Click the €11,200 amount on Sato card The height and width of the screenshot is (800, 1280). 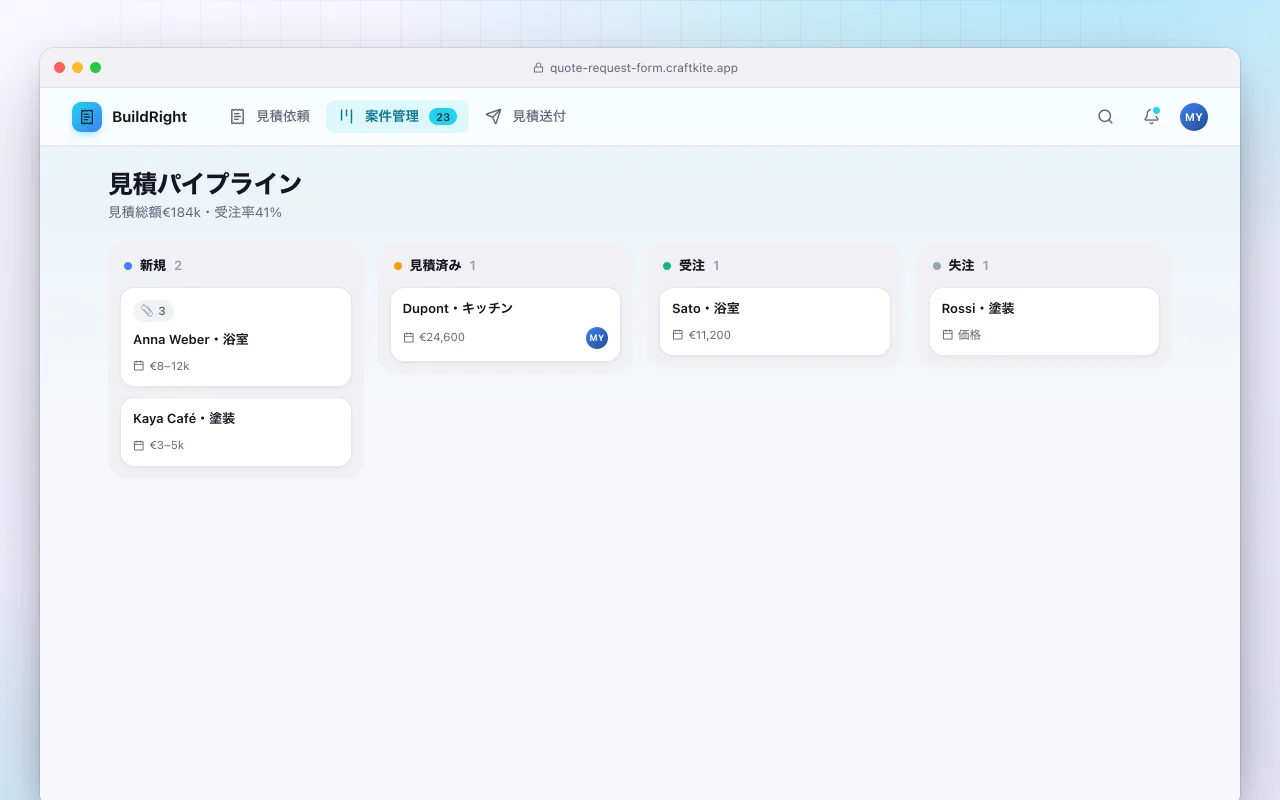tap(710, 335)
